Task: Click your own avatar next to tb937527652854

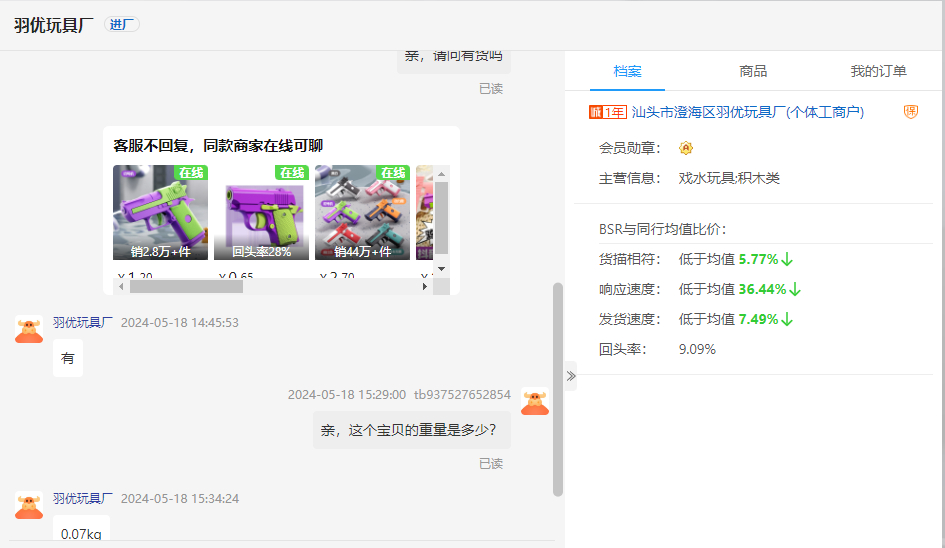Action: 535,401
